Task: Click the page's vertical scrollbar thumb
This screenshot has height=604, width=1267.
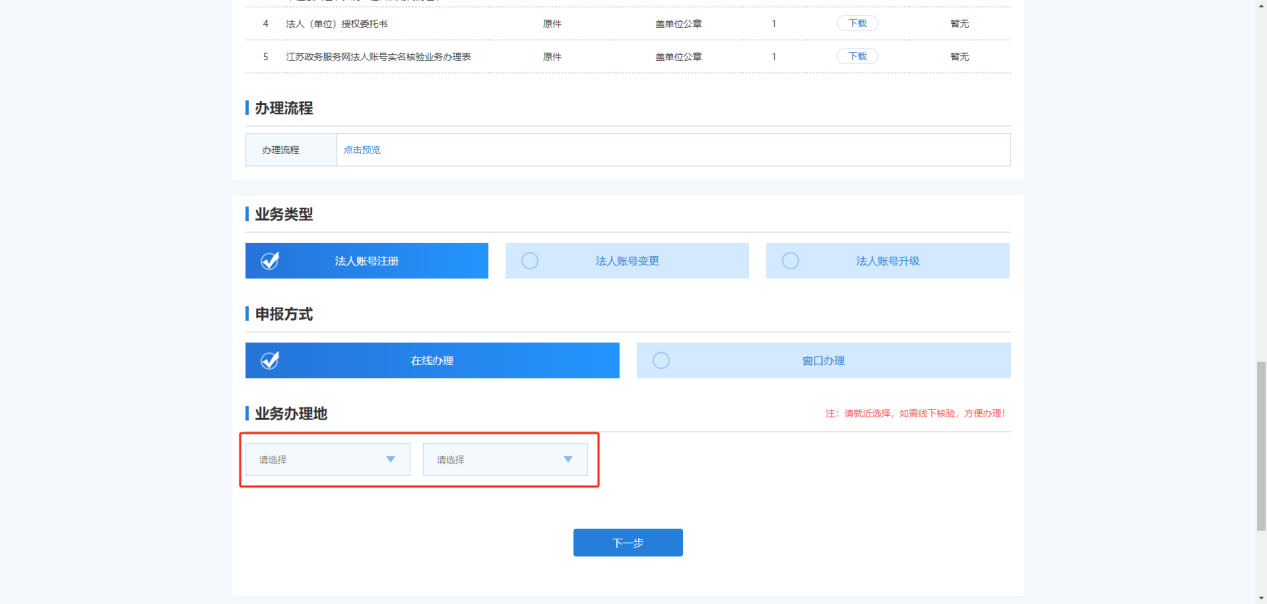Action: point(1260,445)
